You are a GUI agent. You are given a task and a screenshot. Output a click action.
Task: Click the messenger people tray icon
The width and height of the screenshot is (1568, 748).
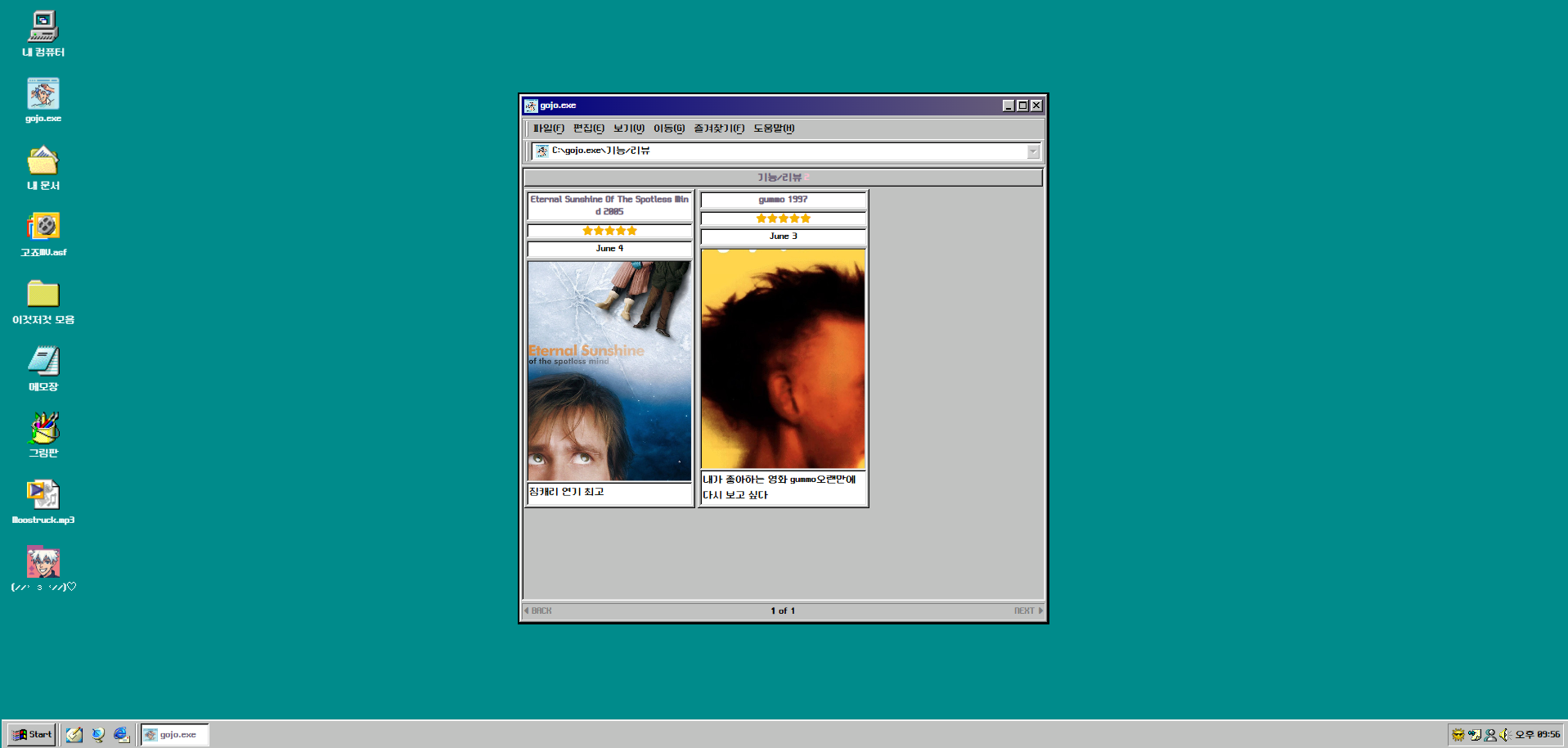(1490, 735)
